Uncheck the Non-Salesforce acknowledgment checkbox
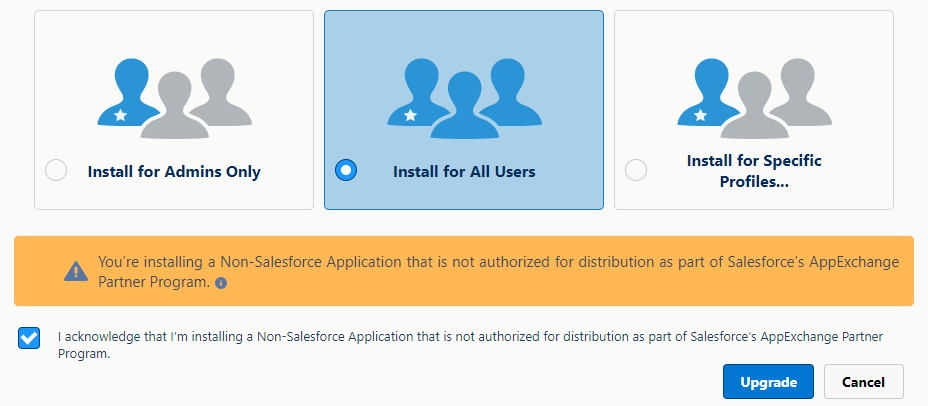928x406 pixels. (x=30, y=338)
